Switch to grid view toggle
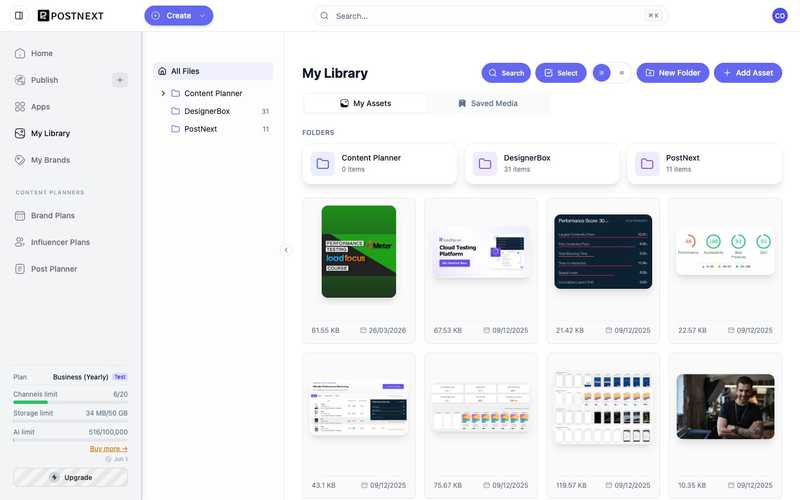This screenshot has height=500, width=800. point(602,73)
